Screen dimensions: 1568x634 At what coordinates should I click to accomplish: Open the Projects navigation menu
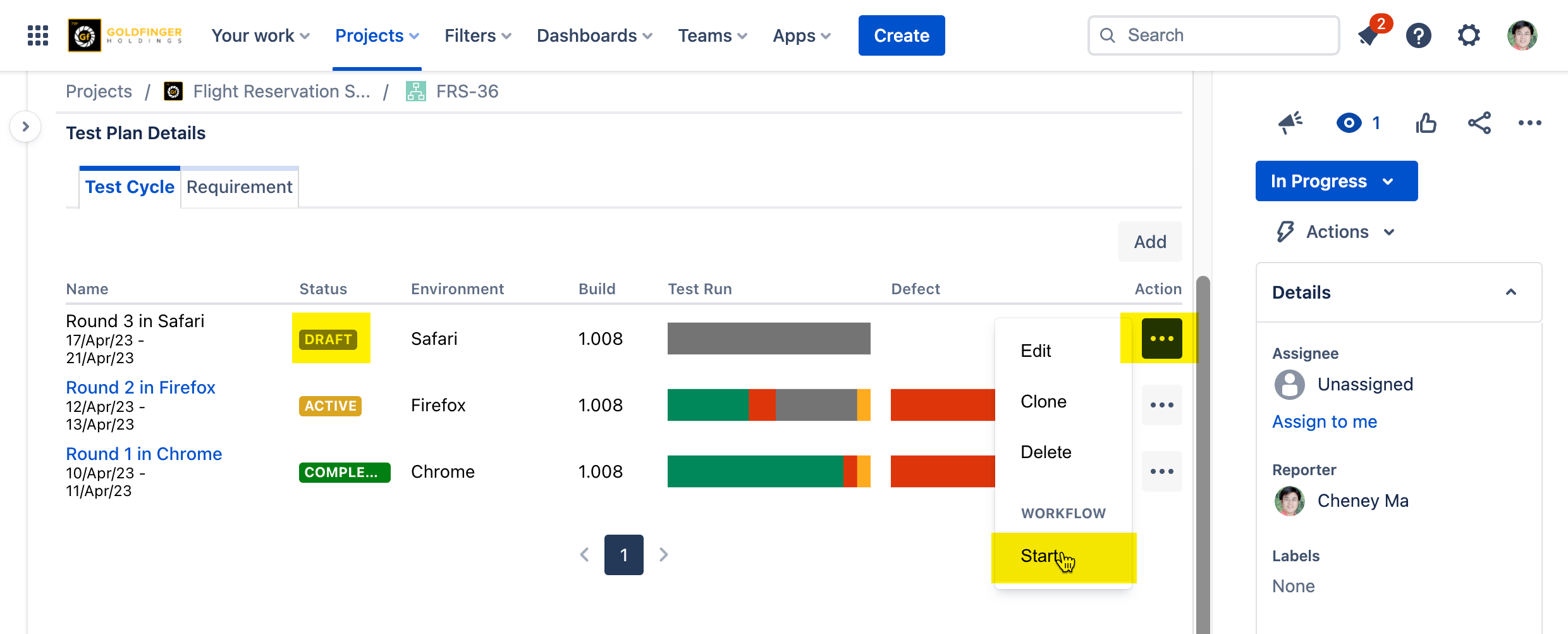[x=377, y=35]
